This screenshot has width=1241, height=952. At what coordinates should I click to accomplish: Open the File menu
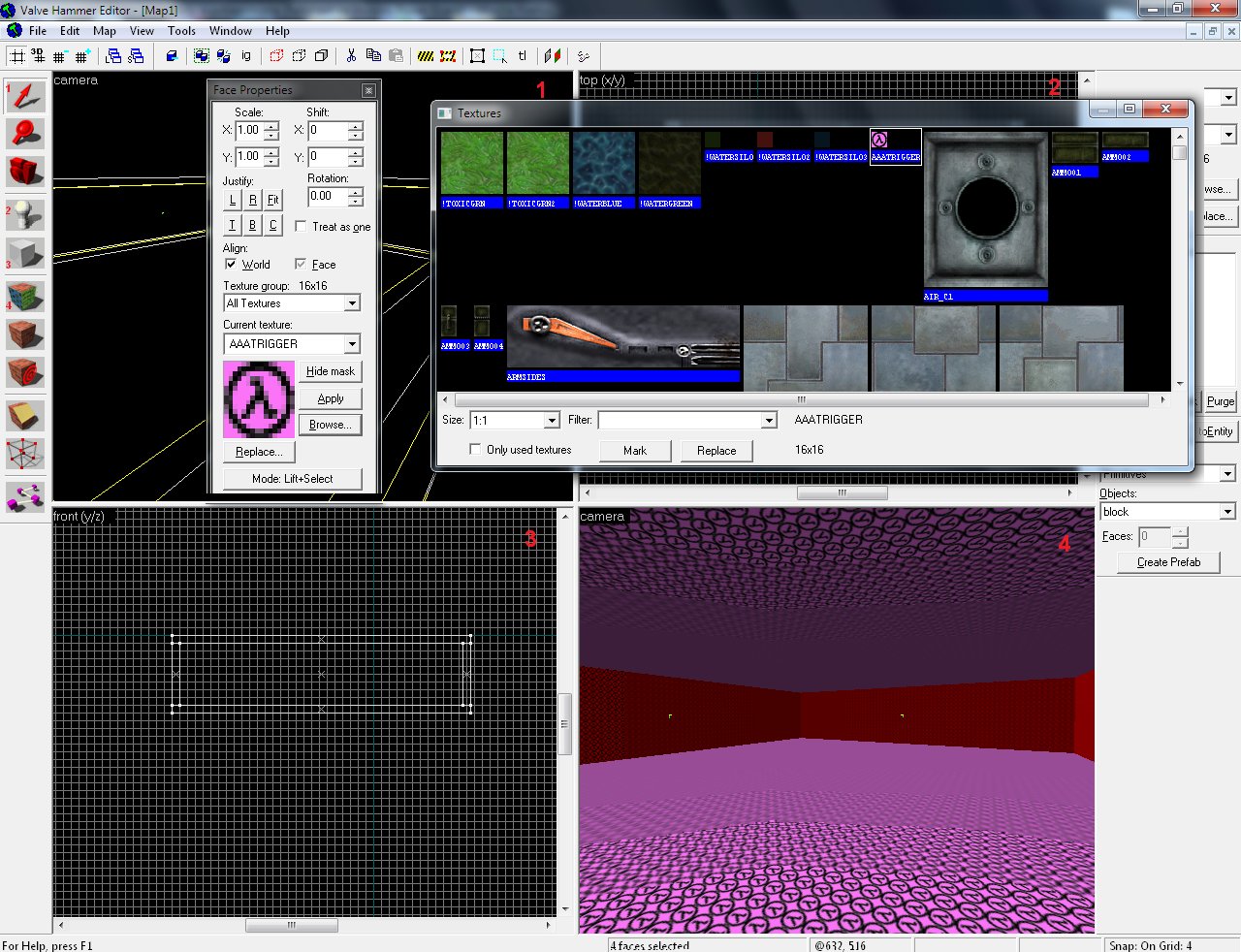(38, 31)
